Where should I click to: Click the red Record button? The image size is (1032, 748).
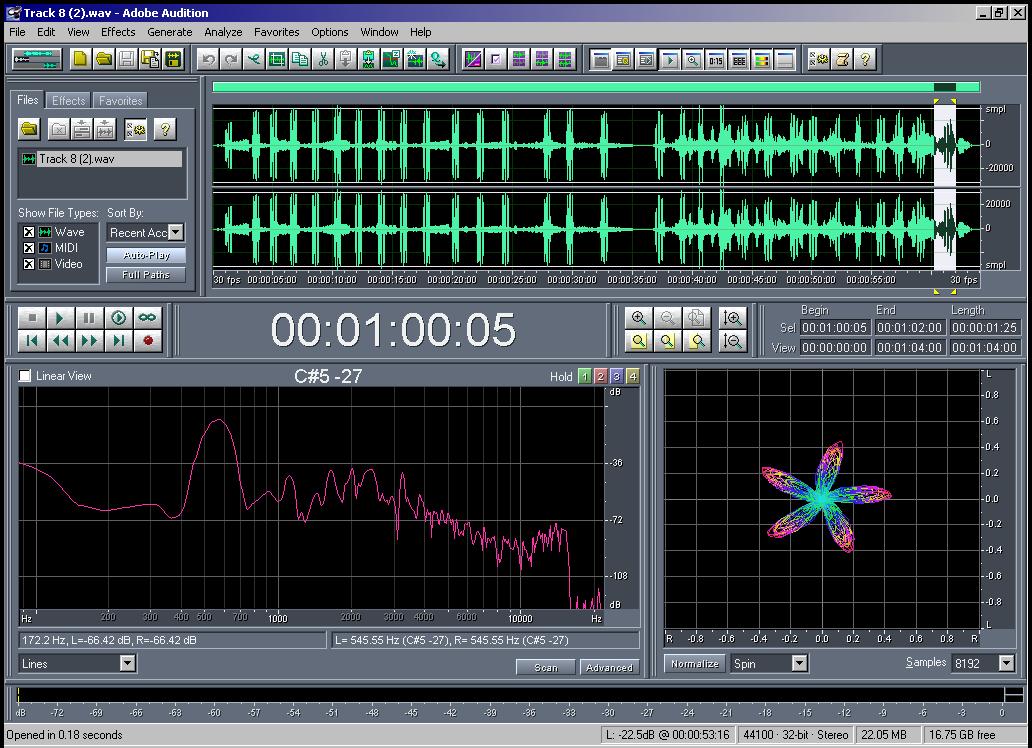tap(148, 341)
